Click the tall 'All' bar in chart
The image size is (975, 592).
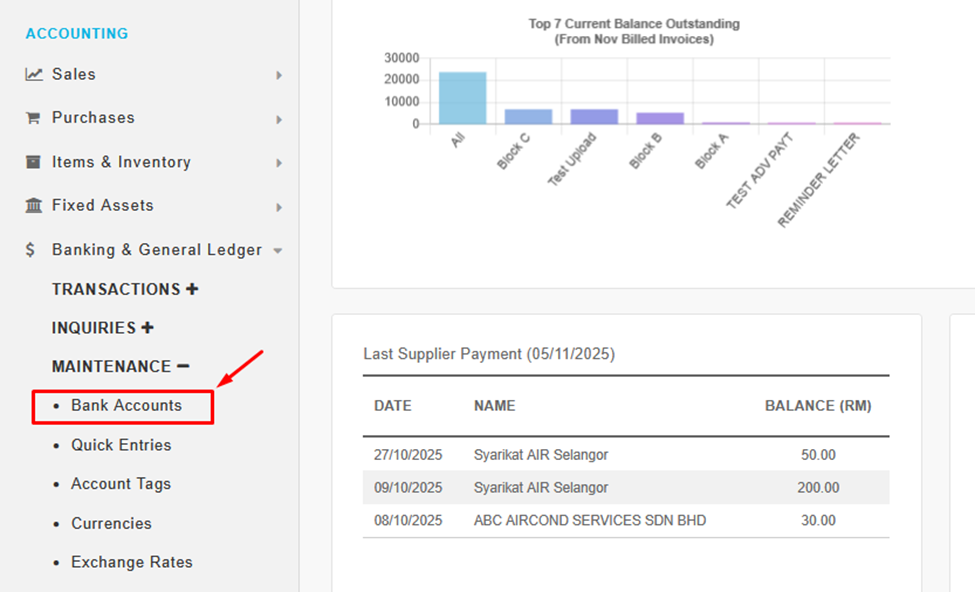tap(462, 98)
